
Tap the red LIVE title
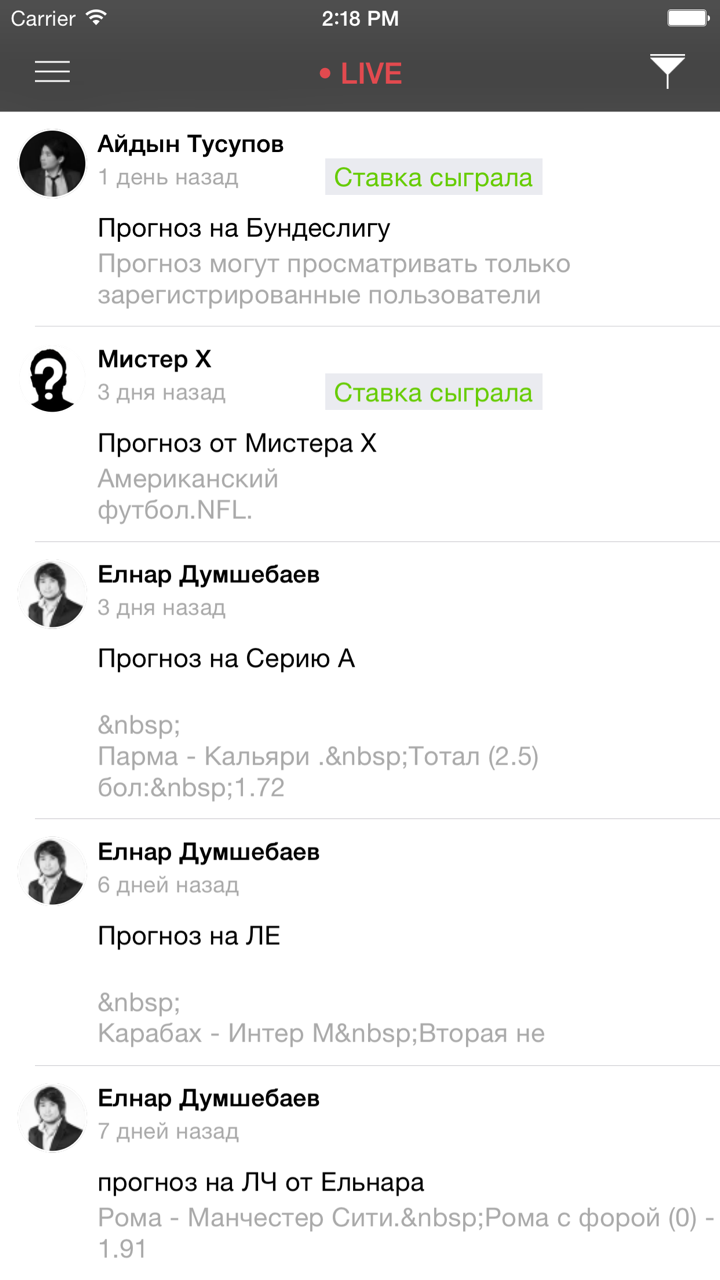coord(361,74)
